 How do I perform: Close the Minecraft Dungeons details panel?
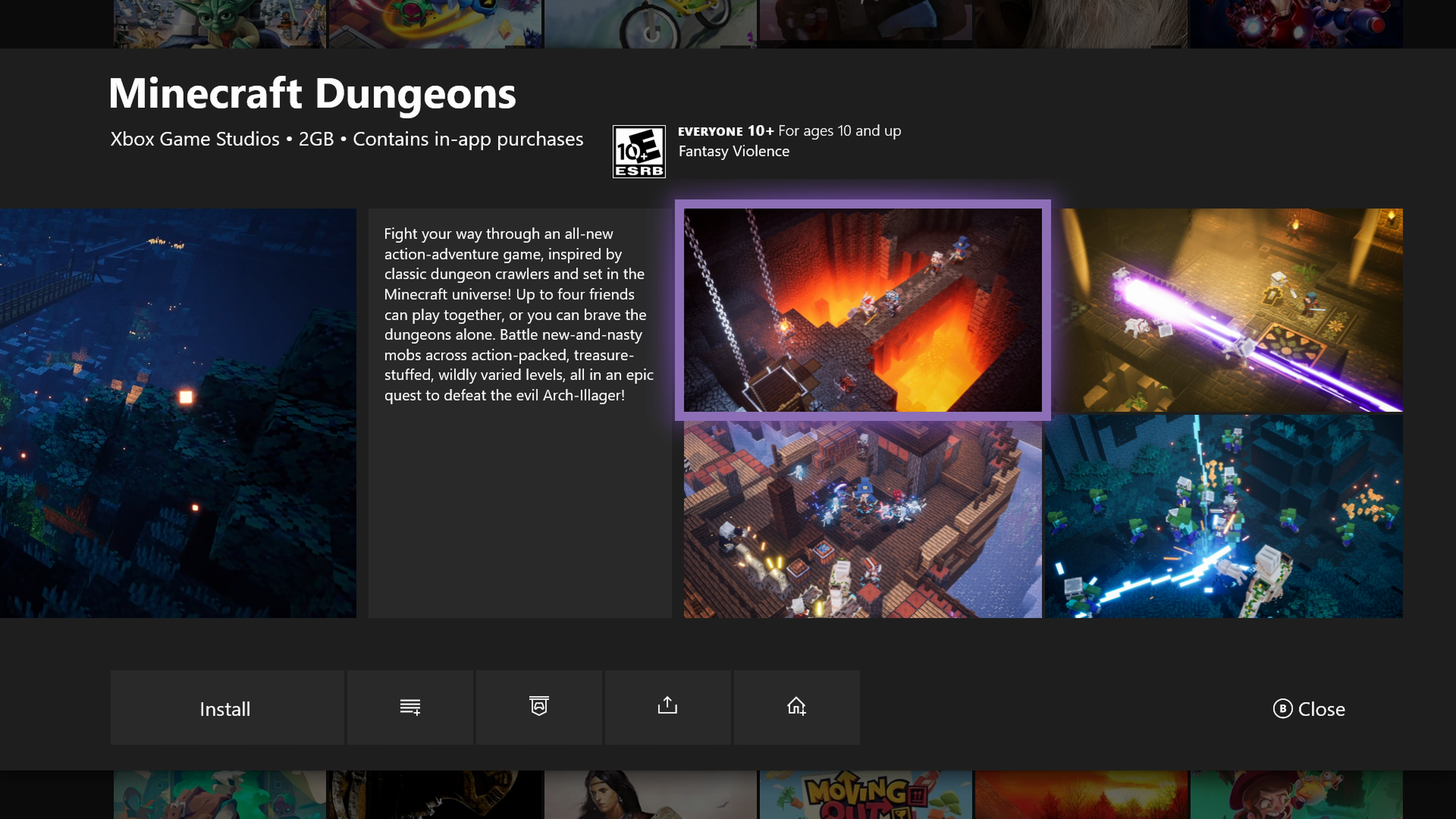point(1309,709)
